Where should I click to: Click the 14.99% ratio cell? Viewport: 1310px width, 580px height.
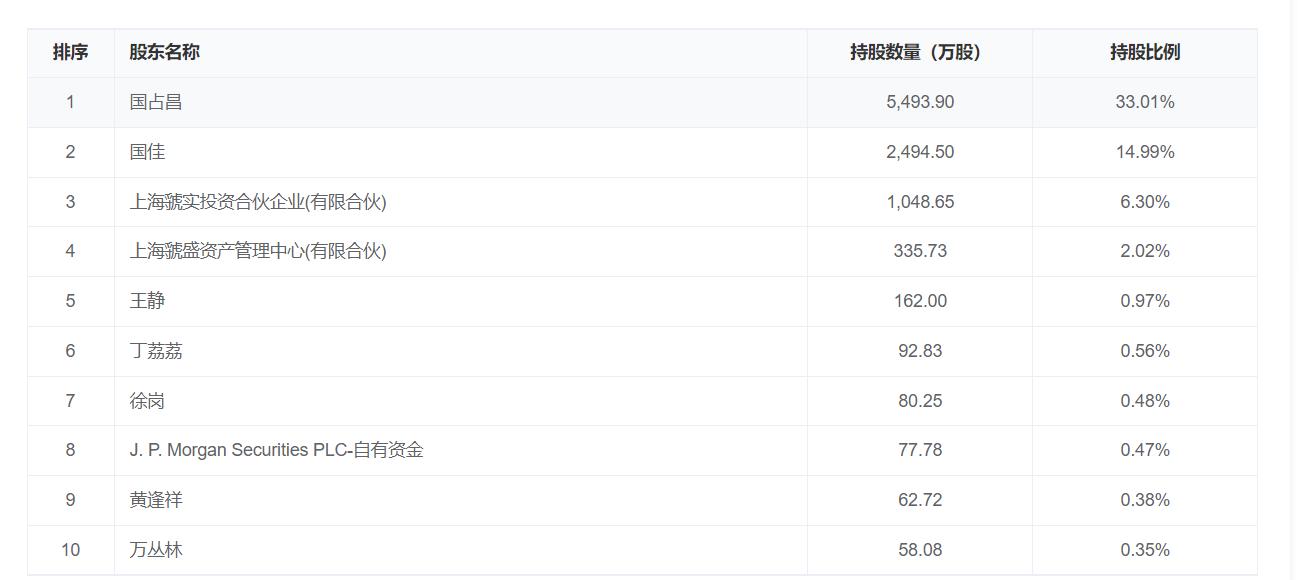point(1145,152)
